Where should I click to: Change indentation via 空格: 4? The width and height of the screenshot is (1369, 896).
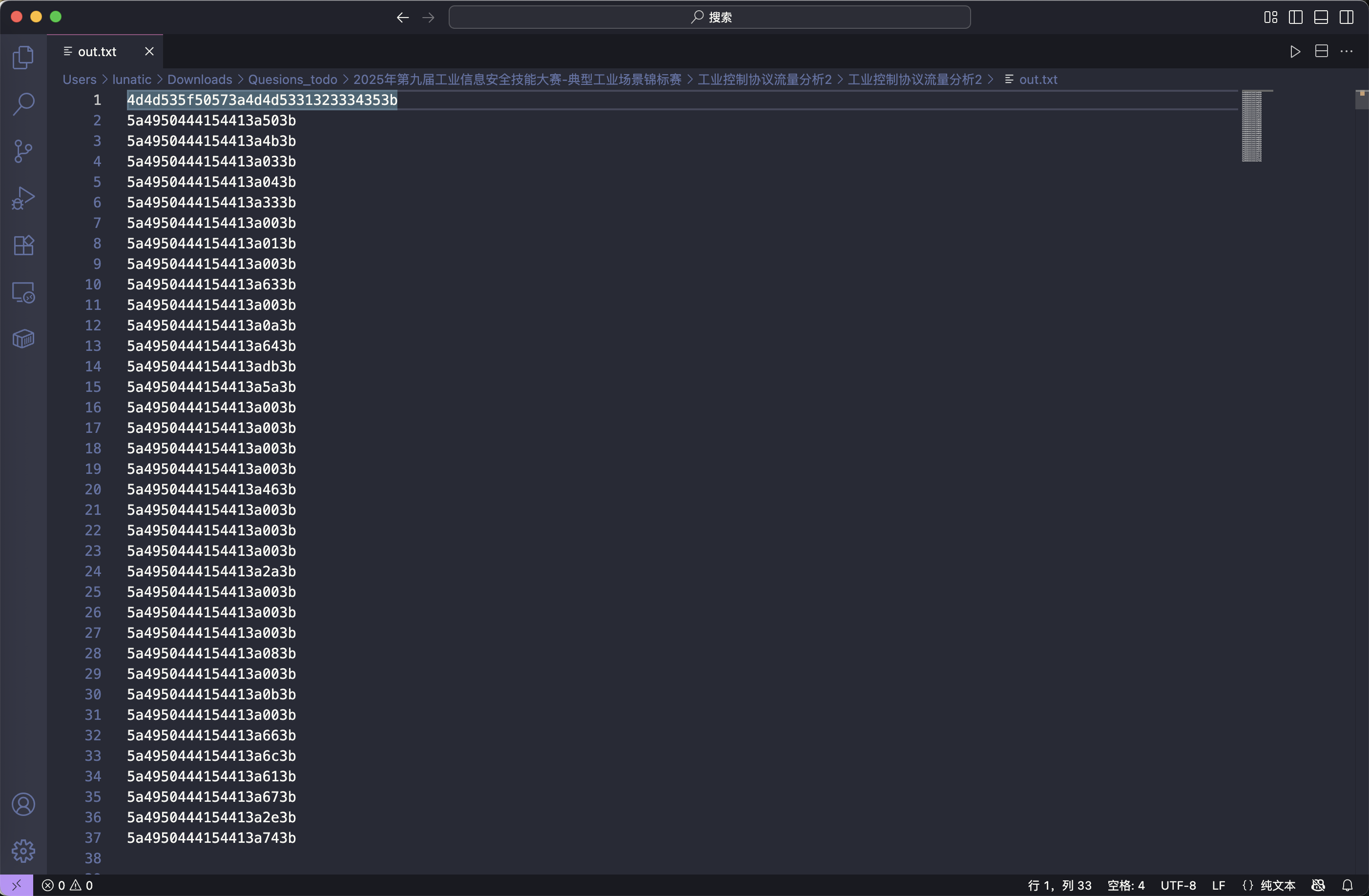[x=1126, y=885]
